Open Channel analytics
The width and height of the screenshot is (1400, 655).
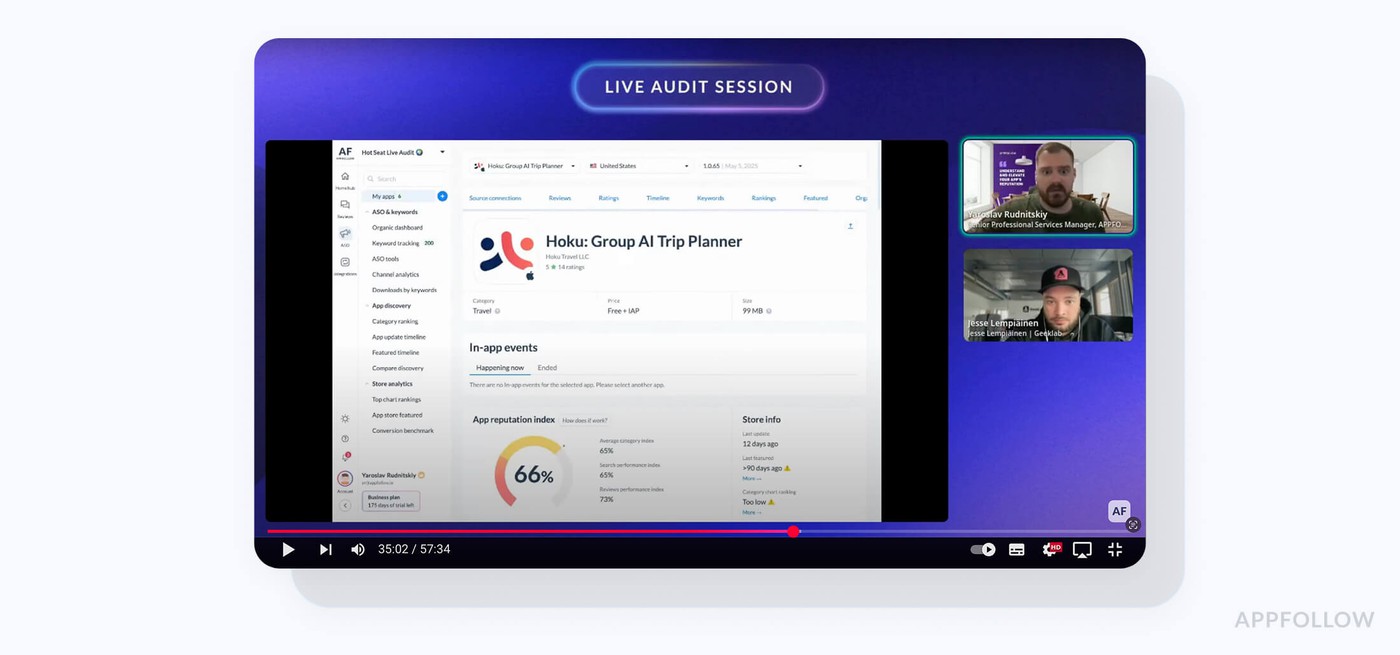395,274
